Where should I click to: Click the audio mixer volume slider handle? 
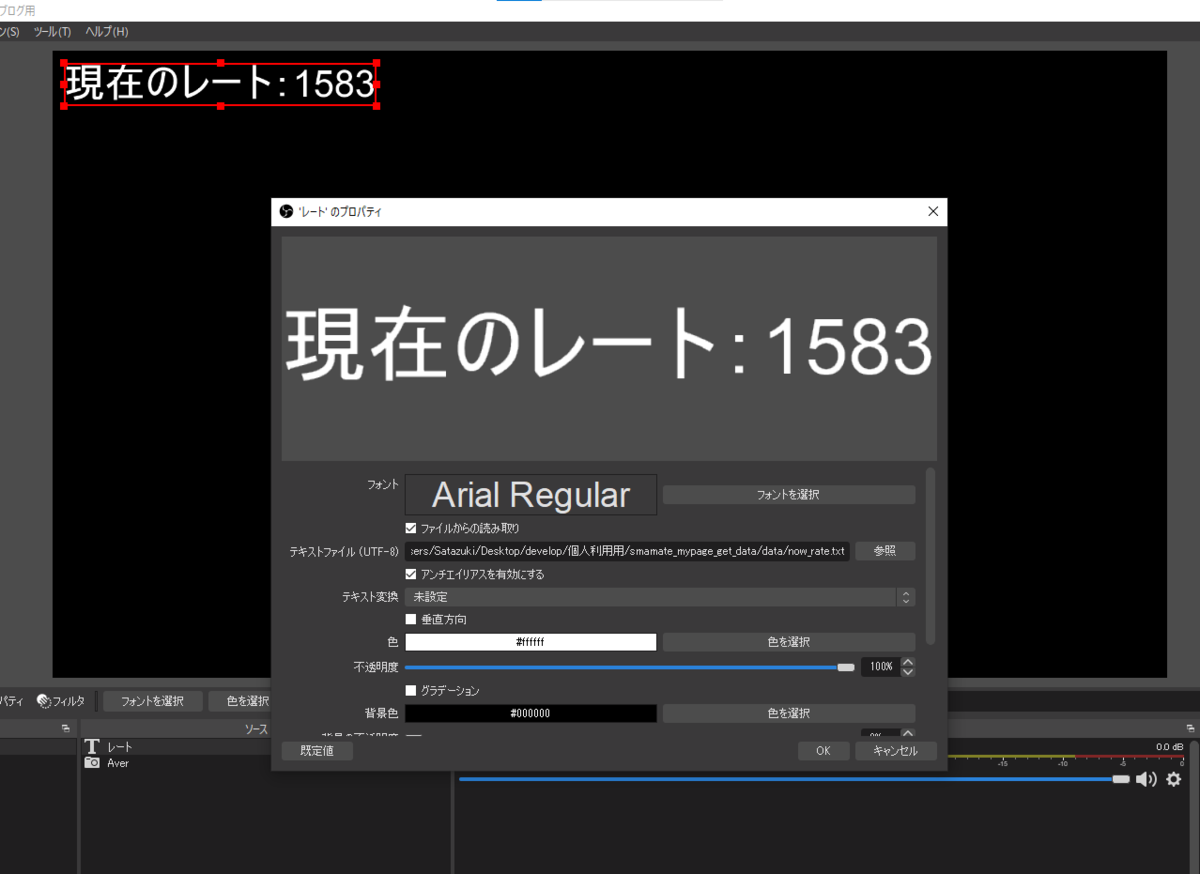1121,779
